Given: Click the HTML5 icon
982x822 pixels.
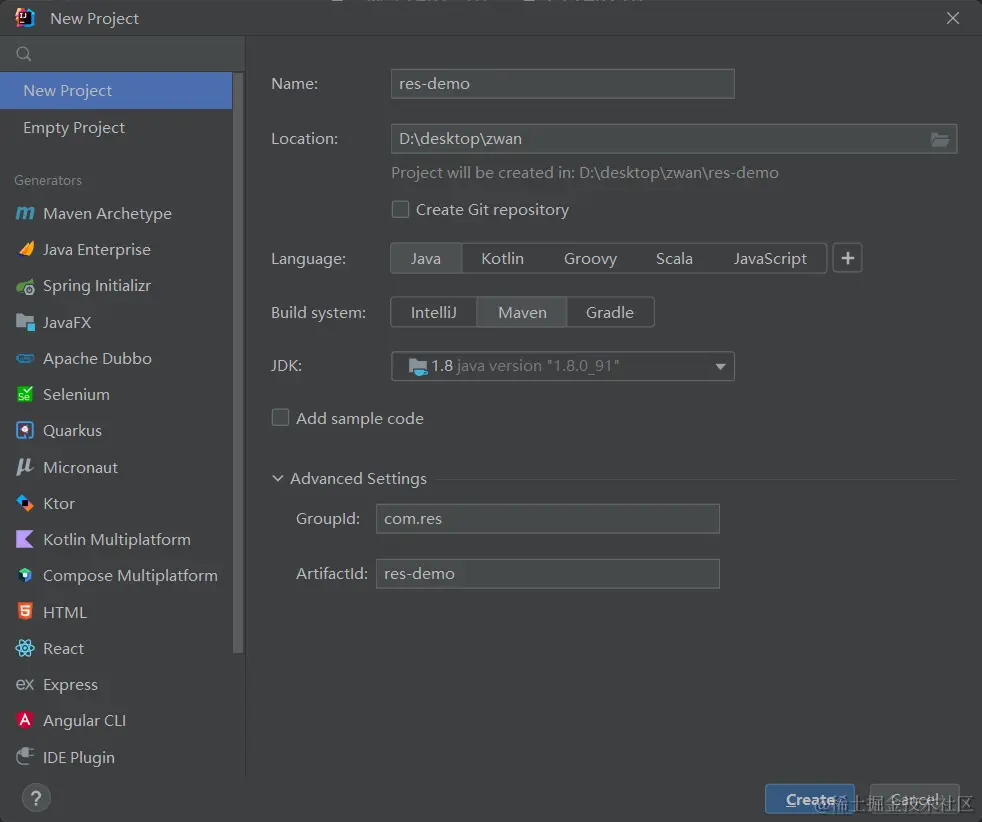Looking at the screenshot, I should [x=25, y=612].
